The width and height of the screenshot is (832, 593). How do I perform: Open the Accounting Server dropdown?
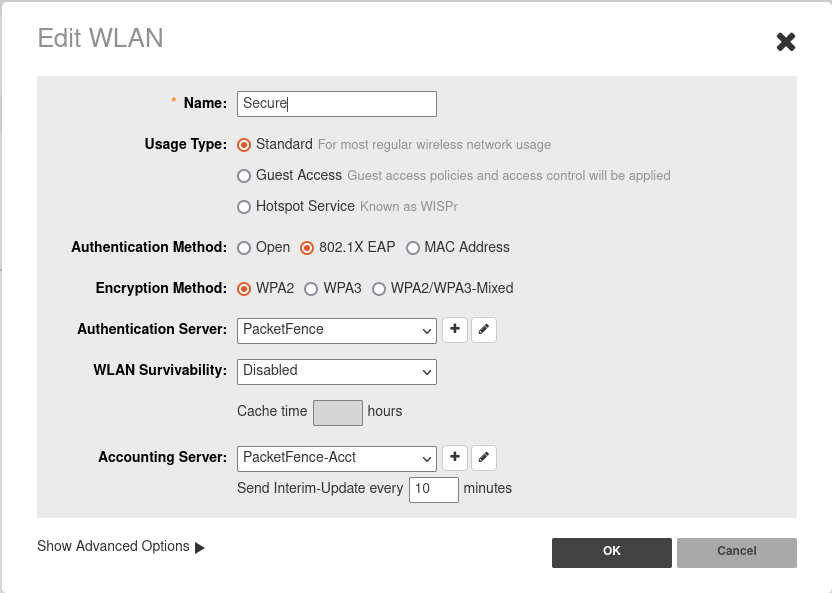click(x=336, y=458)
